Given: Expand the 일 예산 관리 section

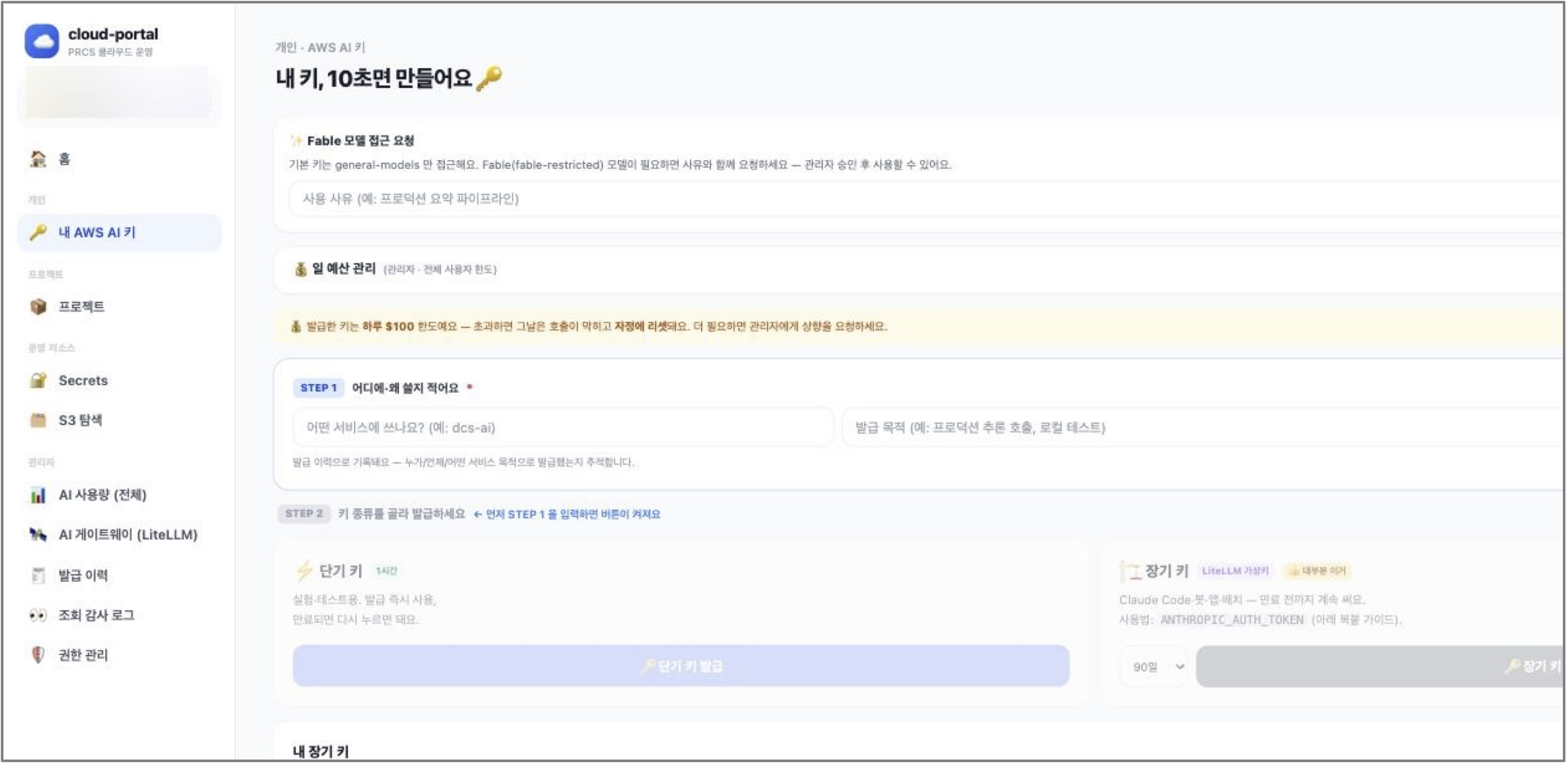Looking at the screenshot, I should tap(919, 269).
